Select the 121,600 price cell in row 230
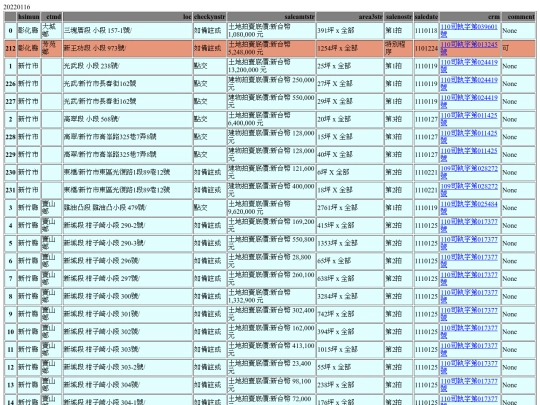This screenshot has height=405, width=540. [x=271, y=172]
